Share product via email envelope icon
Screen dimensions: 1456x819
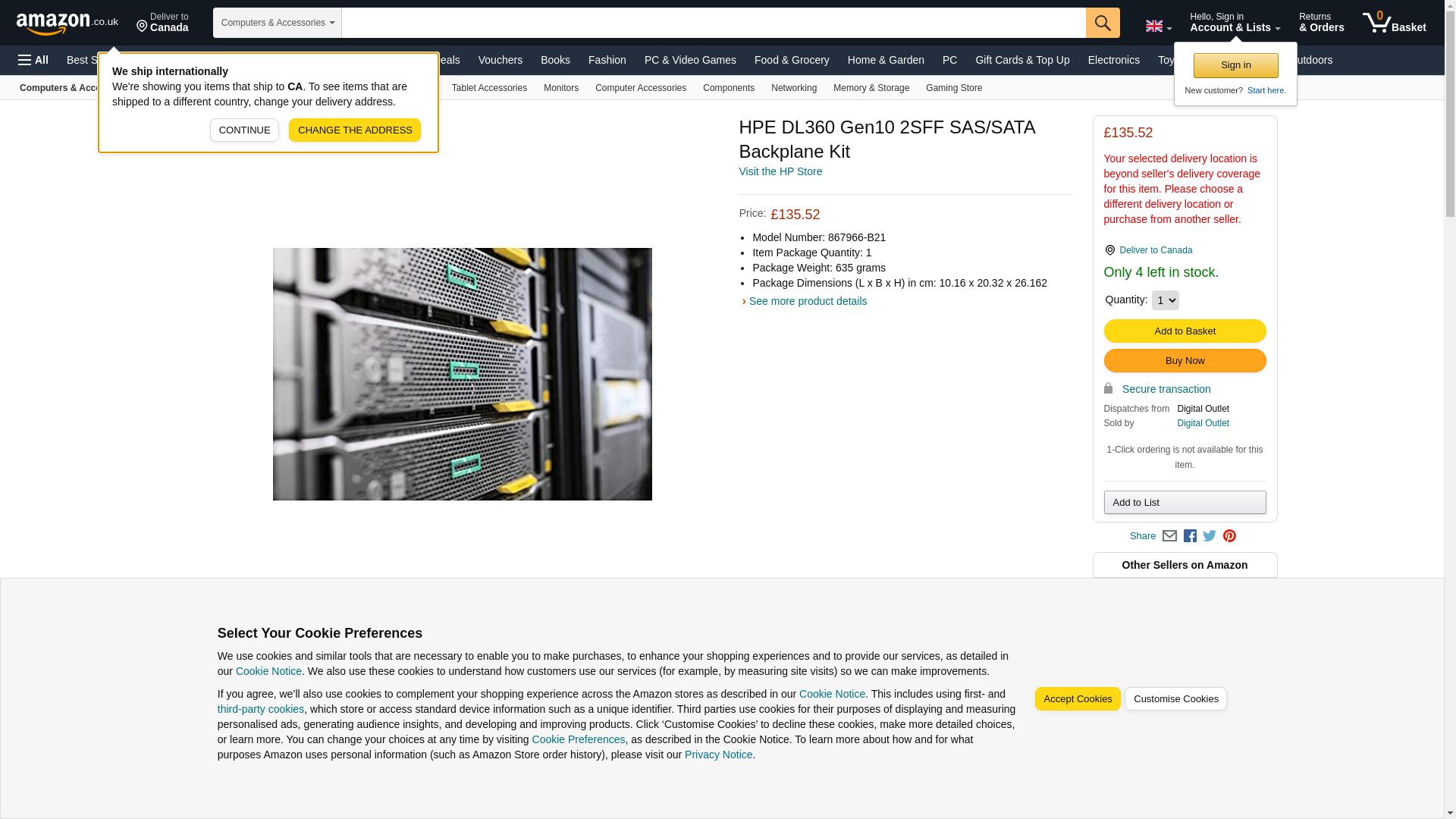coord(1169,536)
